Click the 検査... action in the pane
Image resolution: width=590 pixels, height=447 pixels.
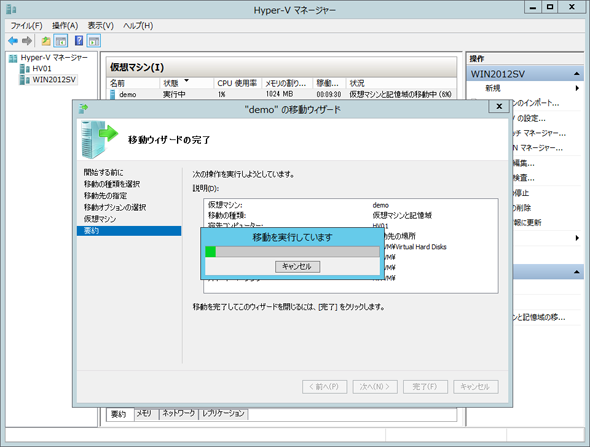[524, 178]
